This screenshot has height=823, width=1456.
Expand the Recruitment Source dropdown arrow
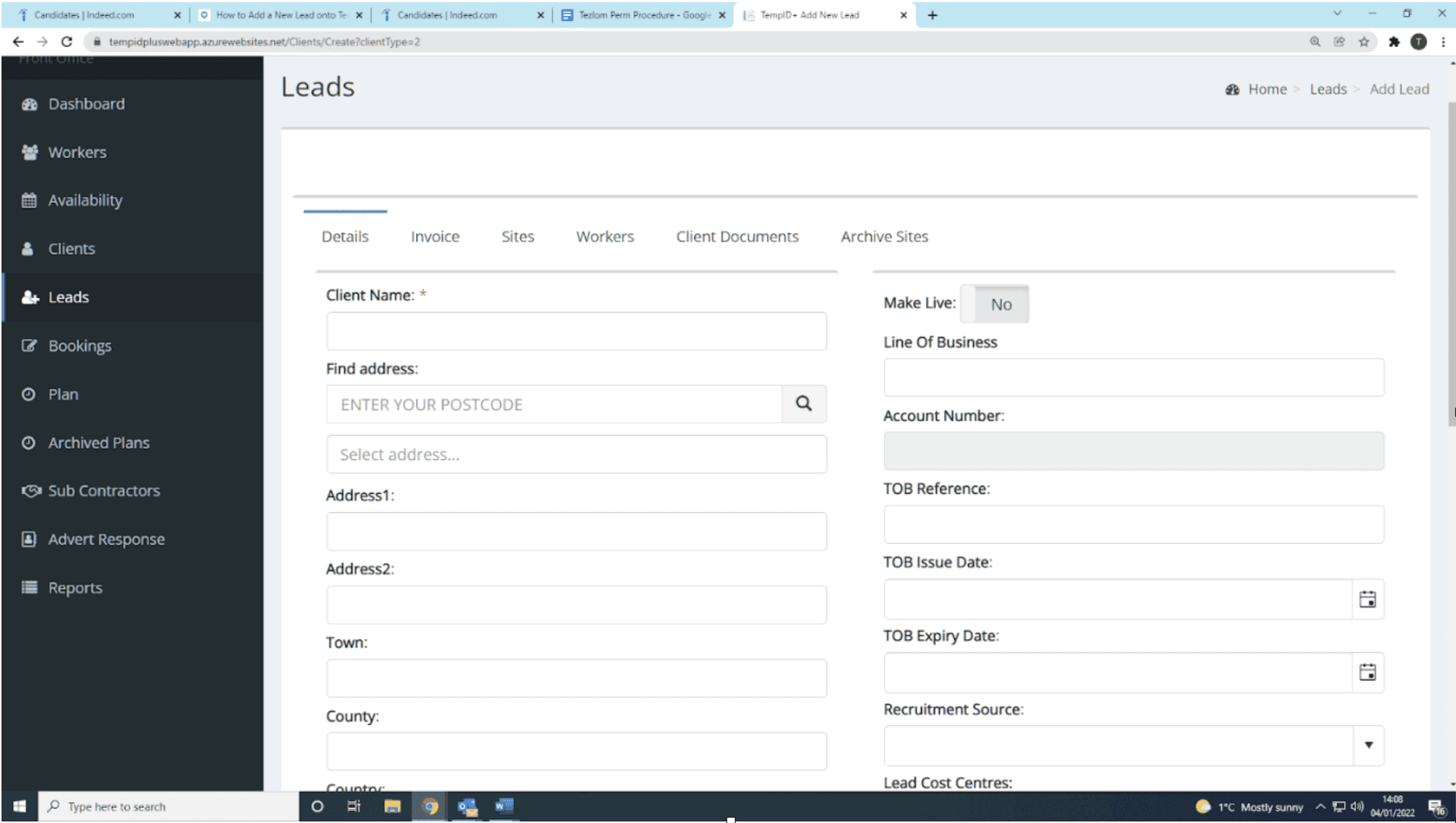1367,745
